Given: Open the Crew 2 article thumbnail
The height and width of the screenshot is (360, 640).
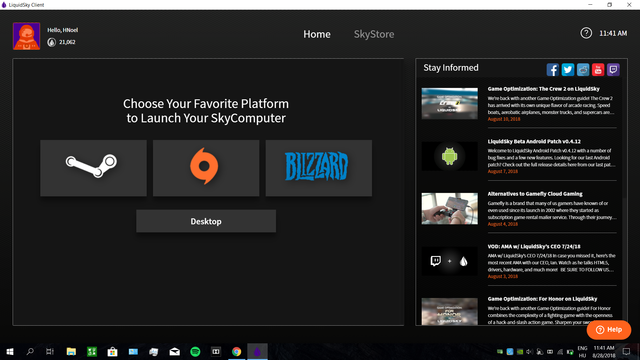Looking at the screenshot, I should tap(449, 104).
